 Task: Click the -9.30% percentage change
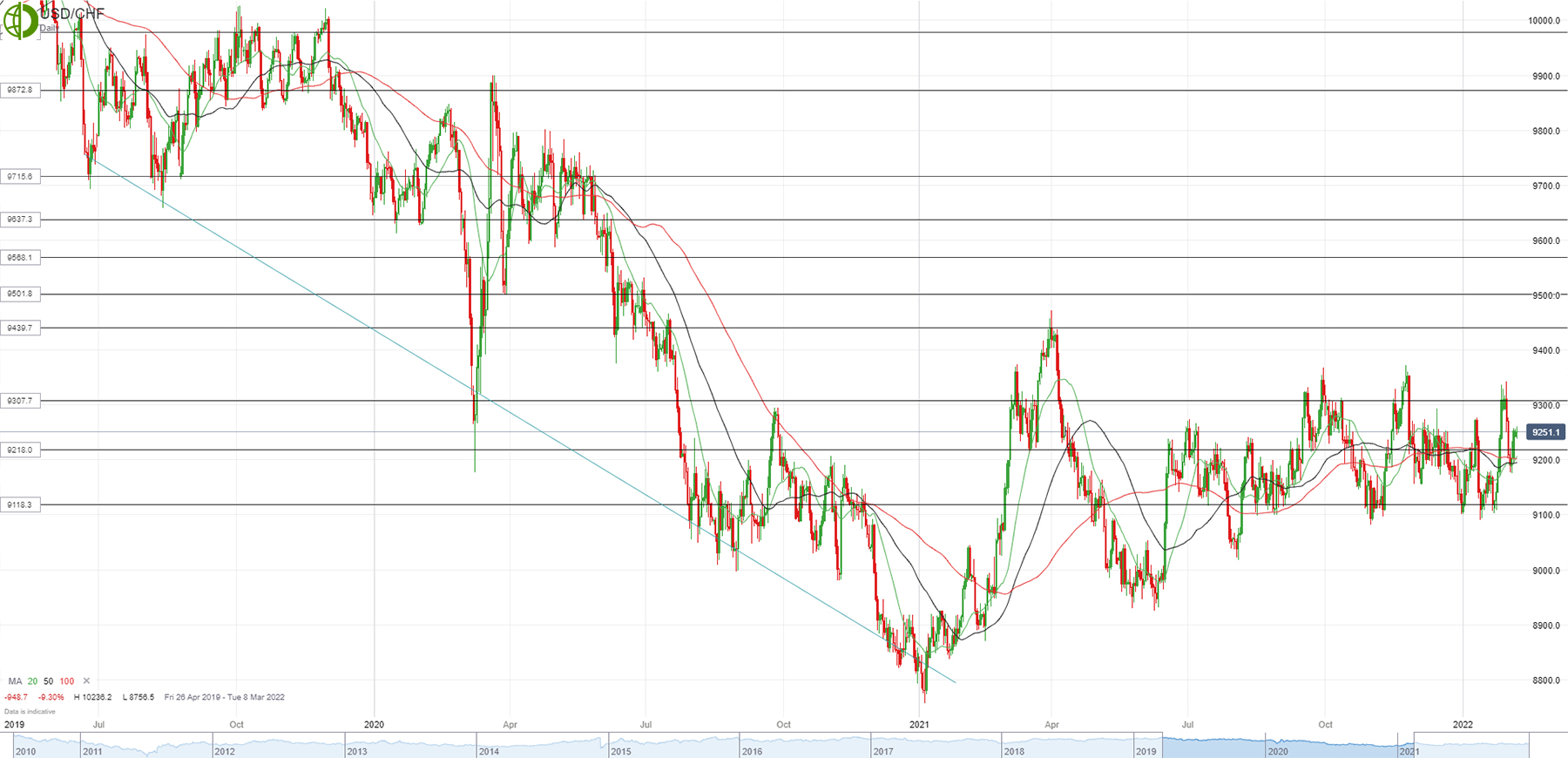(50, 697)
